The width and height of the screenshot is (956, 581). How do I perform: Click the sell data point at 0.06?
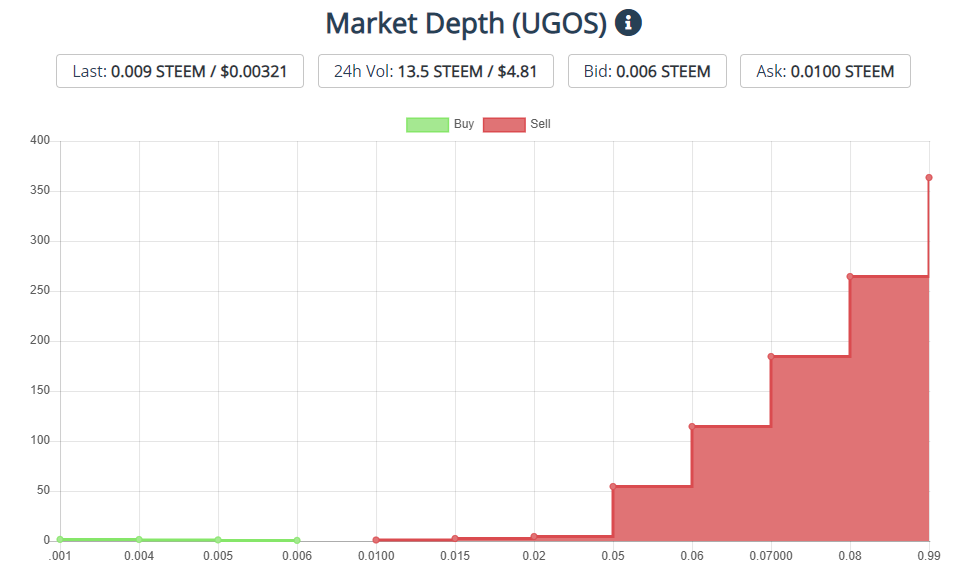pyautogui.click(x=692, y=427)
